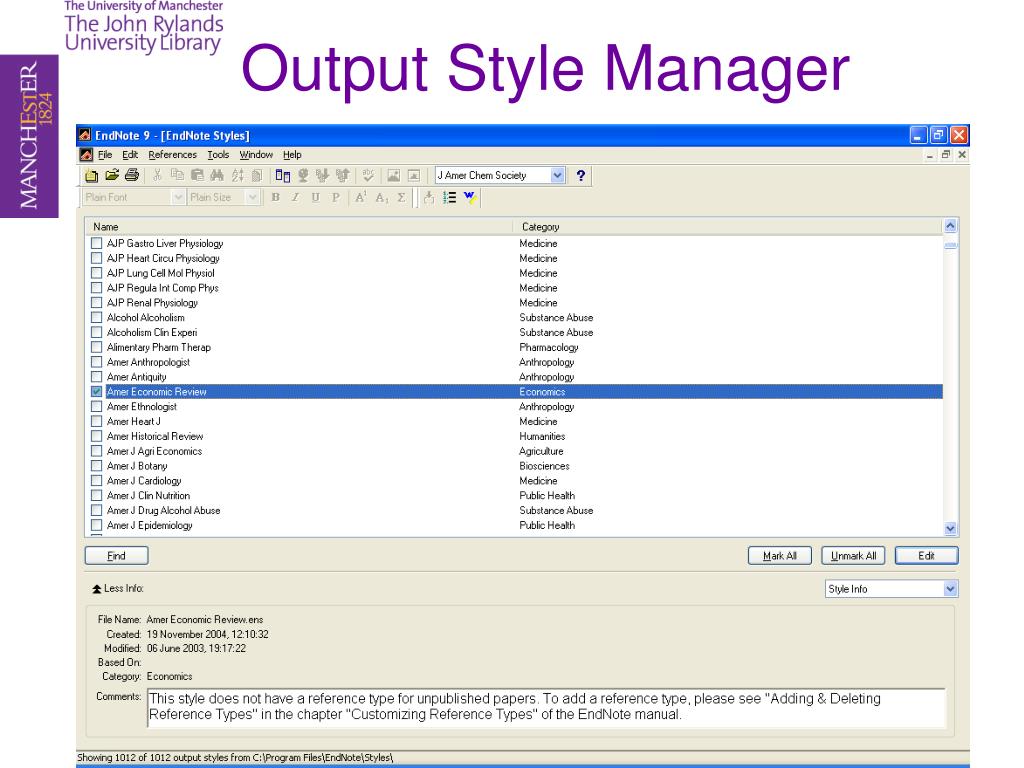Viewport: 1024px width, 768px height.
Task: Click the Print icon in toolbar
Action: point(132,175)
